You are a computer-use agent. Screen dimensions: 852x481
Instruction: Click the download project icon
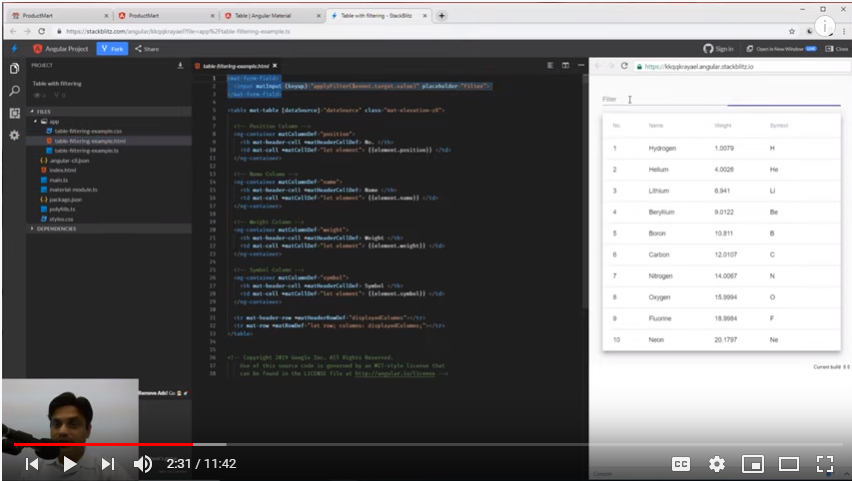pyautogui.click(x=180, y=66)
